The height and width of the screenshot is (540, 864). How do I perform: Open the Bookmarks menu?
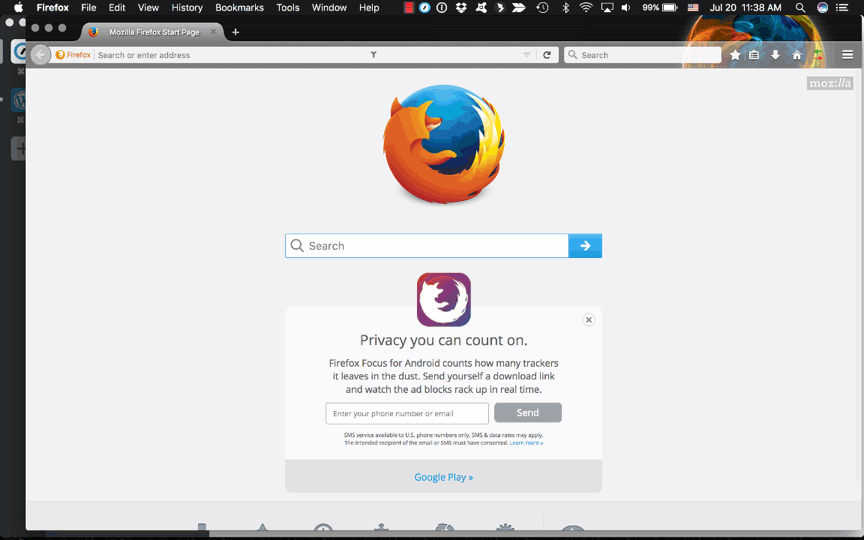(x=239, y=8)
